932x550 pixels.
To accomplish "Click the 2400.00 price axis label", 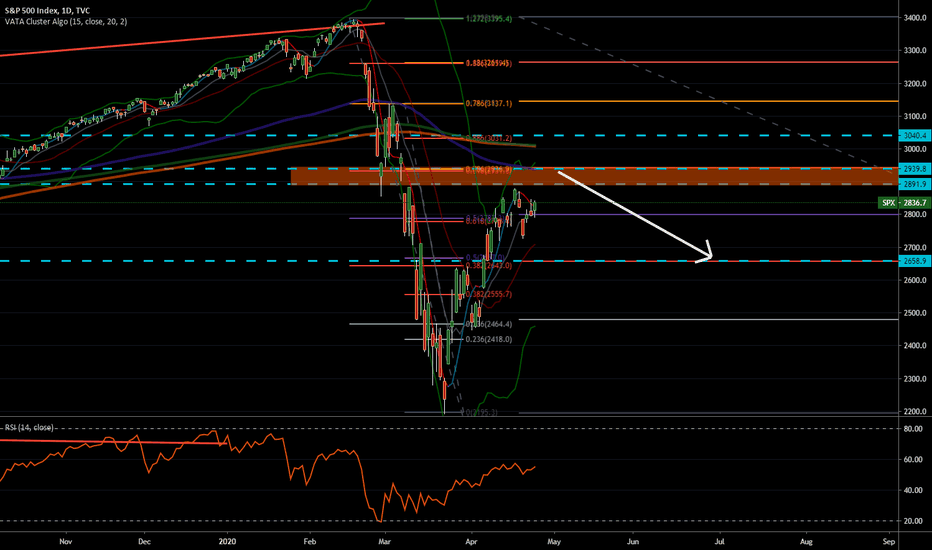I will pyautogui.click(x=915, y=345).
